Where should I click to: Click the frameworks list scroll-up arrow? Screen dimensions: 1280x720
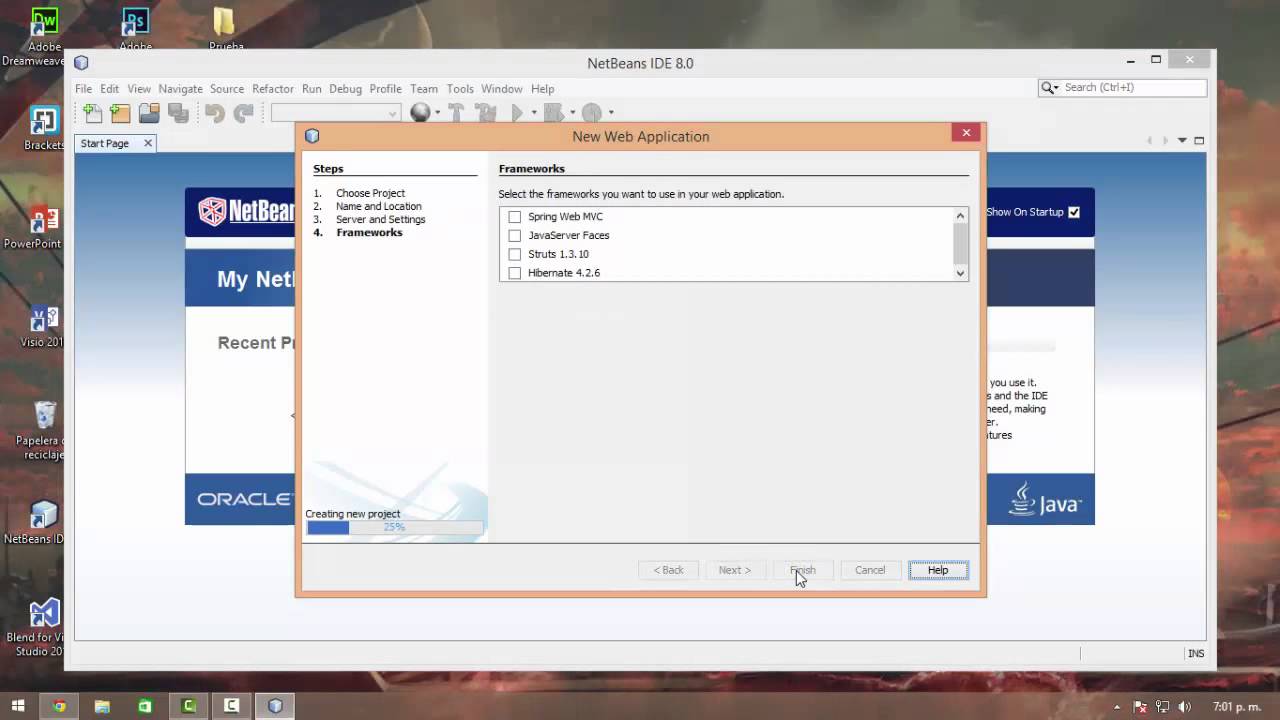960,216
